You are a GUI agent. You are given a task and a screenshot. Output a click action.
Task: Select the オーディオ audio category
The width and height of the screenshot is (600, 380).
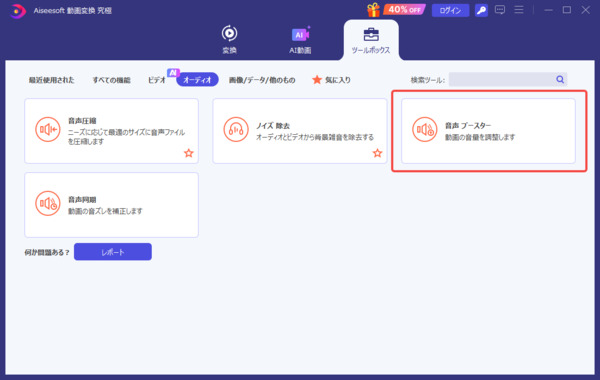(197, 80)
